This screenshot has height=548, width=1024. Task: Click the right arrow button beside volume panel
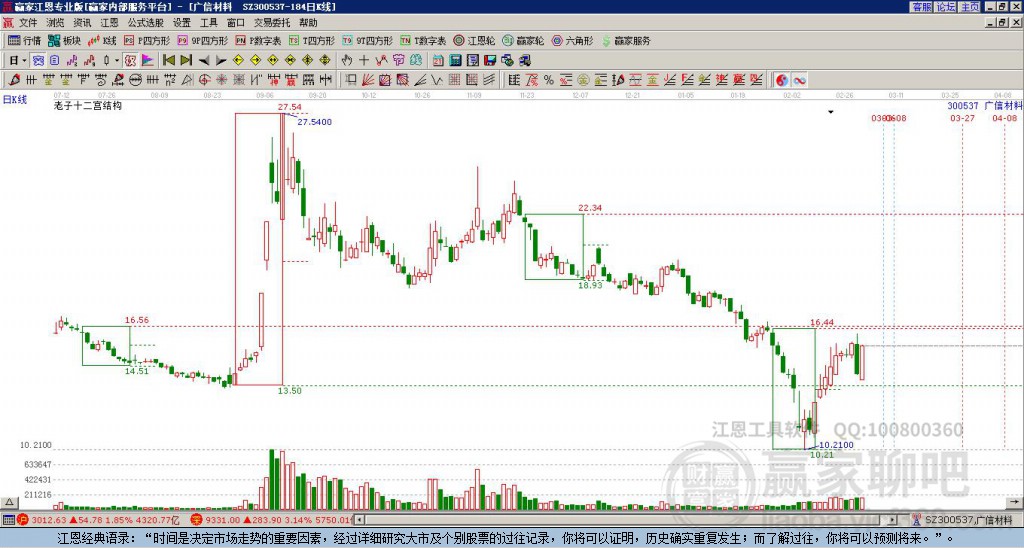click(1015, 502)
